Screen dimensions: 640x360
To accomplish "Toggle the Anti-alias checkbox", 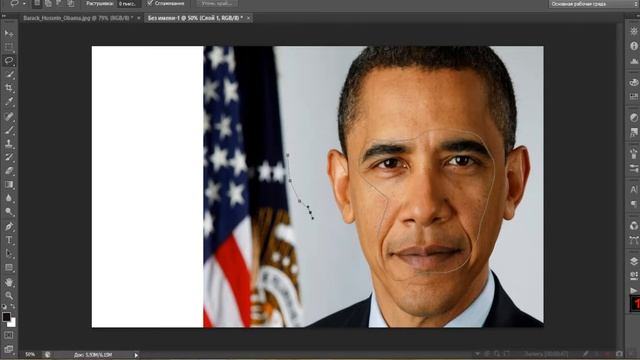I will click(150, 3).
